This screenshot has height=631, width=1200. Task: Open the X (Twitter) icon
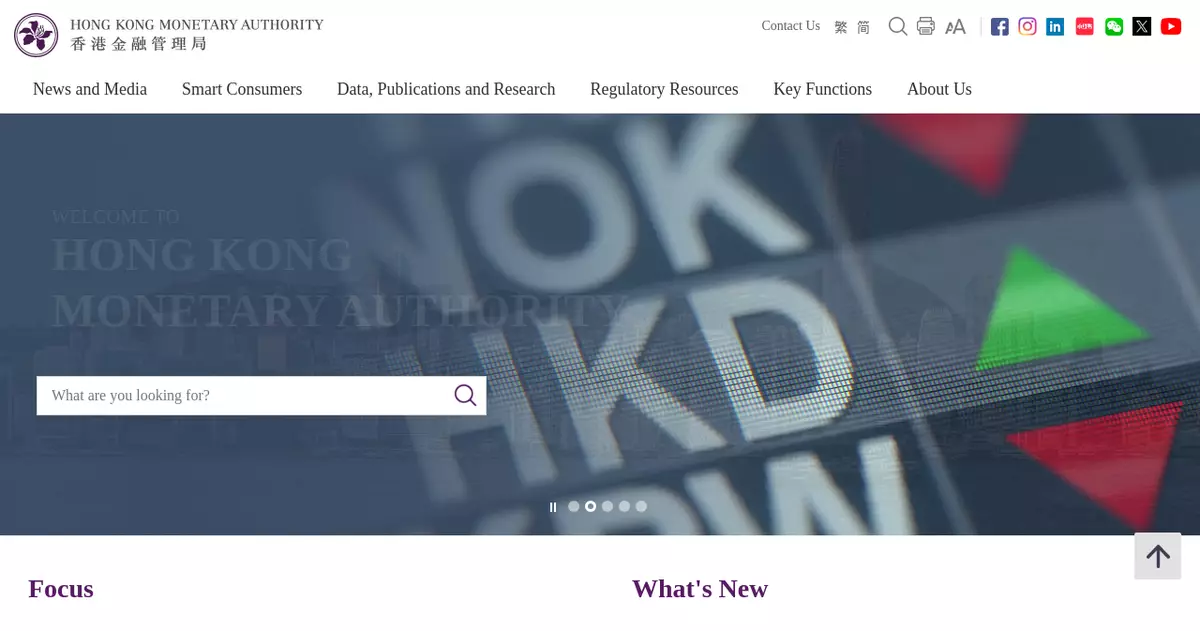1142,27
